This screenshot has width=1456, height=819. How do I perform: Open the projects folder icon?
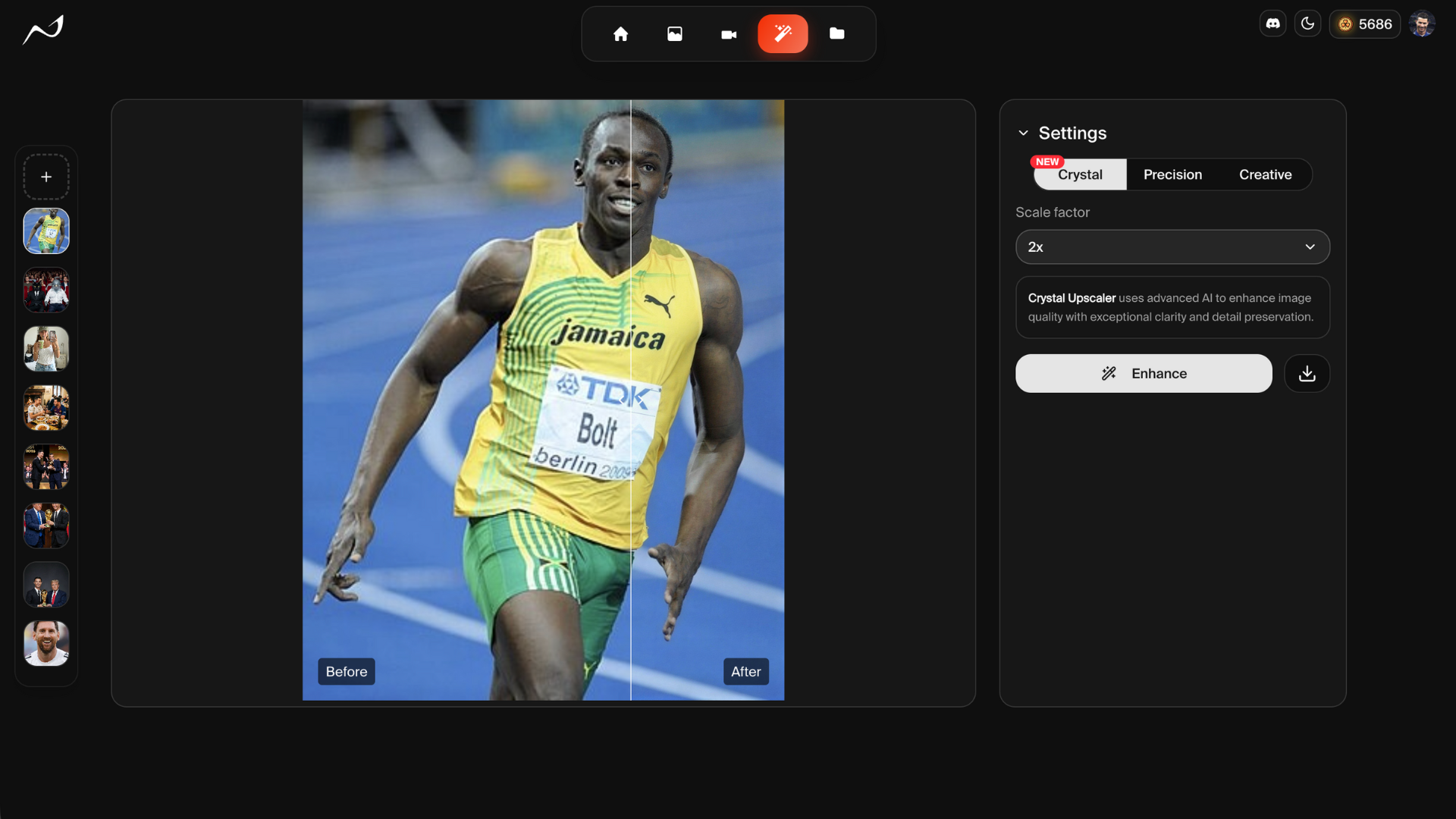point(837,34)
